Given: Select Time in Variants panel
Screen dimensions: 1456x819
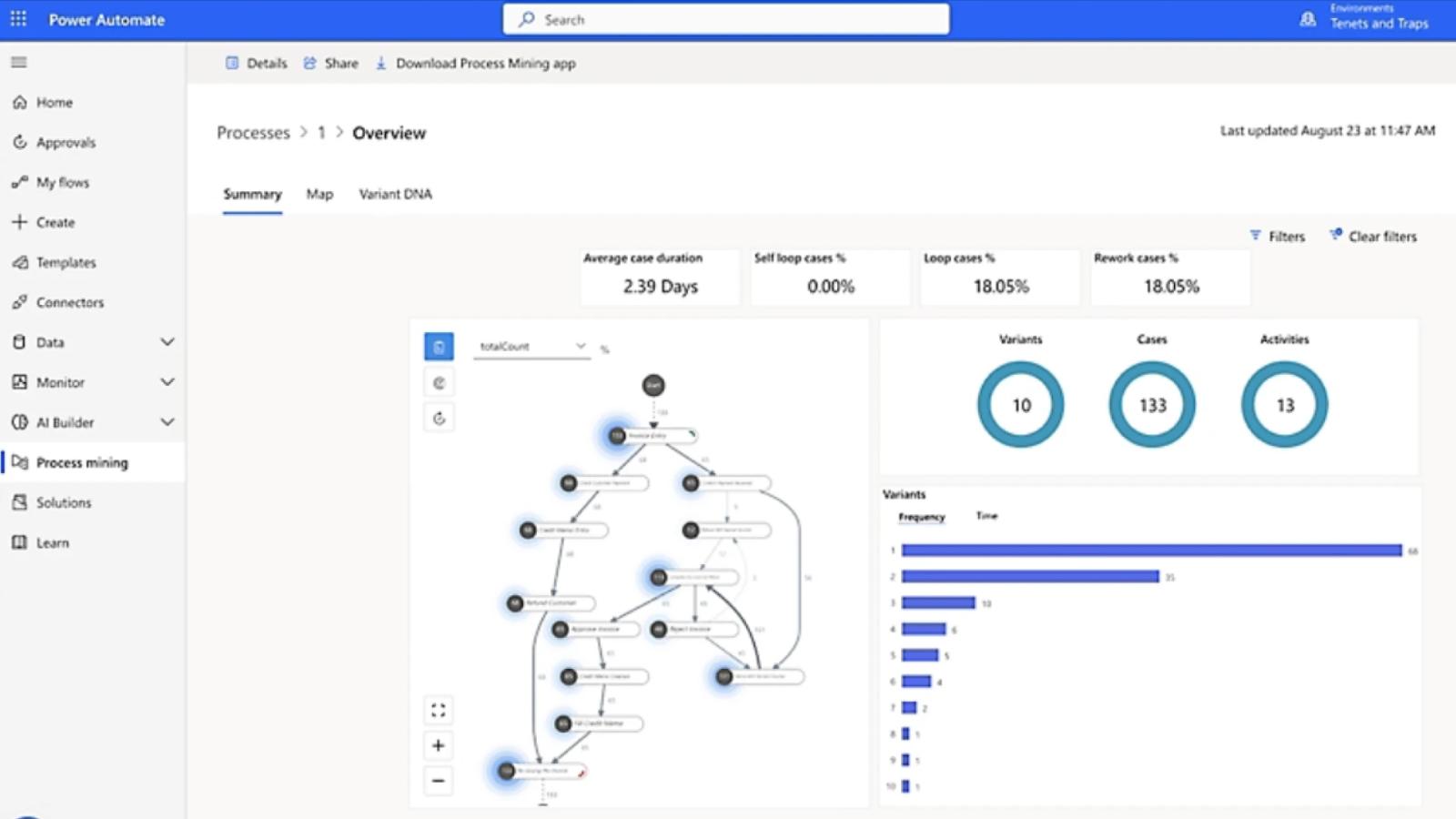Looking at the screenshot, I should click(986, 516).
